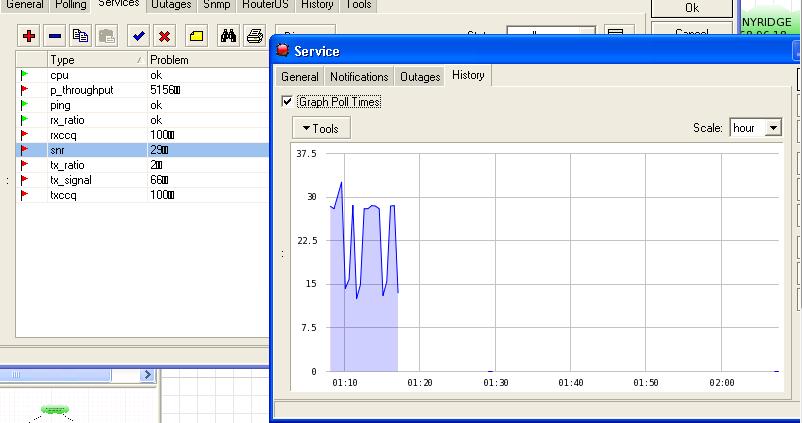This screenshot has height=423, width=802.
Task: Toggle the Graph Poll Times checkbox
Action: pyautogui.click(x=287, y=101)
